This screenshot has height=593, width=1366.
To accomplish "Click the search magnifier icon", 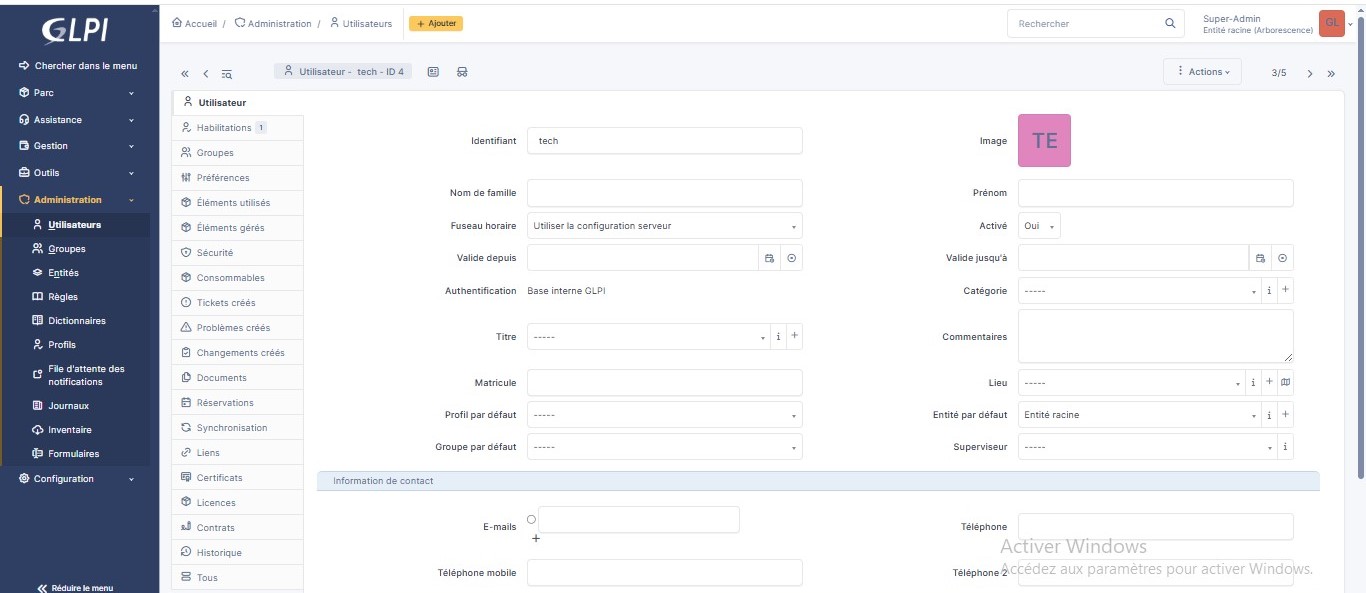I will pos(1170,24).
